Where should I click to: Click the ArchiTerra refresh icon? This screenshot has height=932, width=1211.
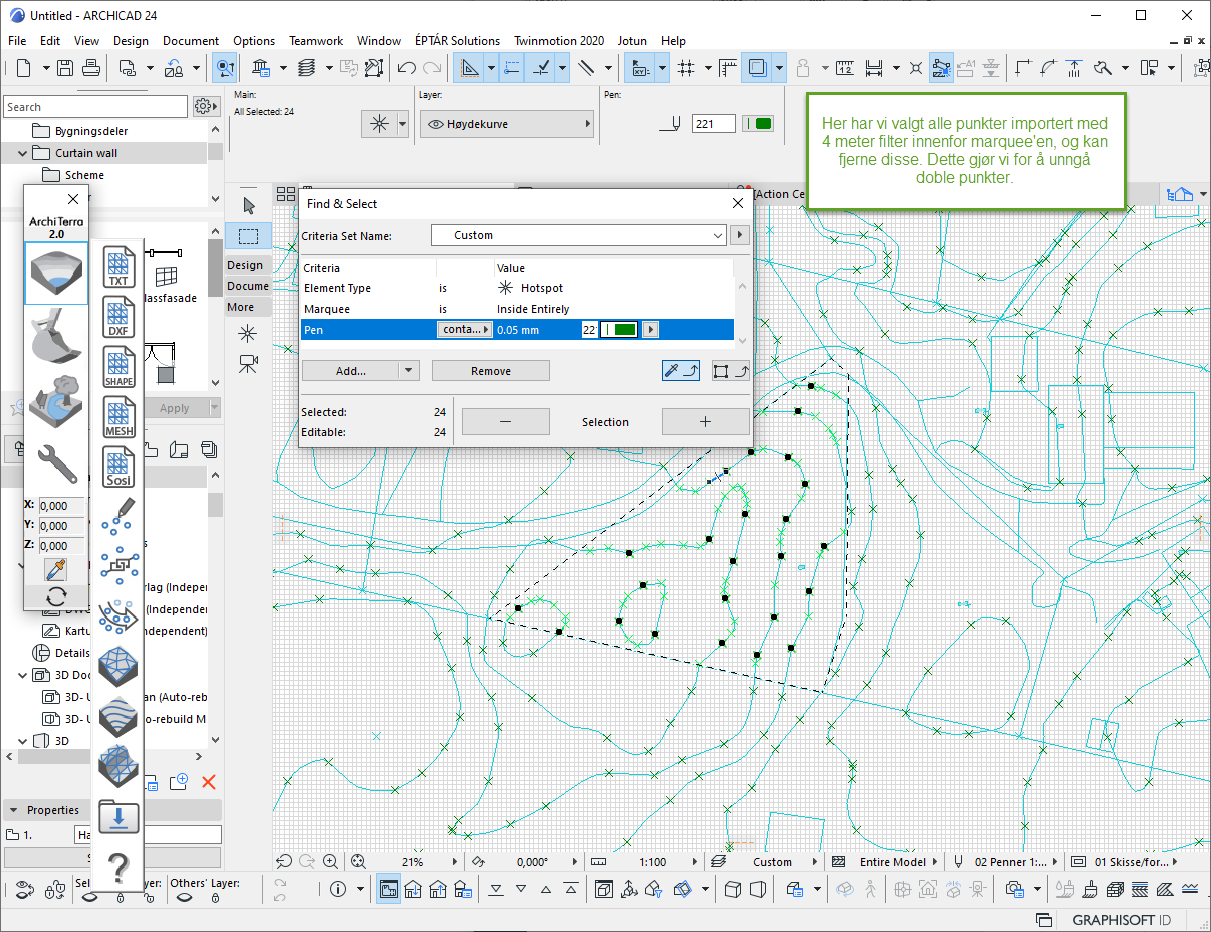(x=56, y=597)
